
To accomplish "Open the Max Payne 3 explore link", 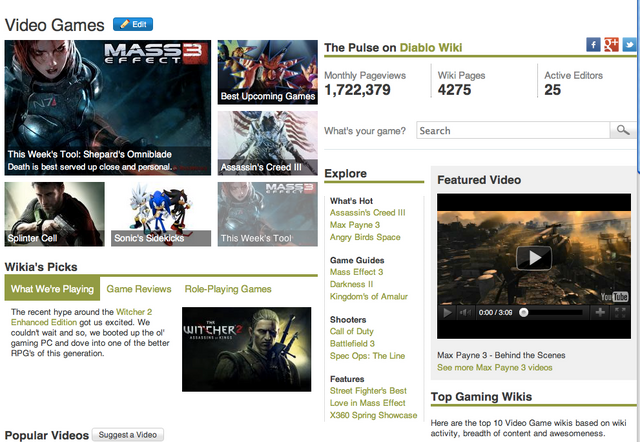I will pyautogui.click(x=355, y=225).
